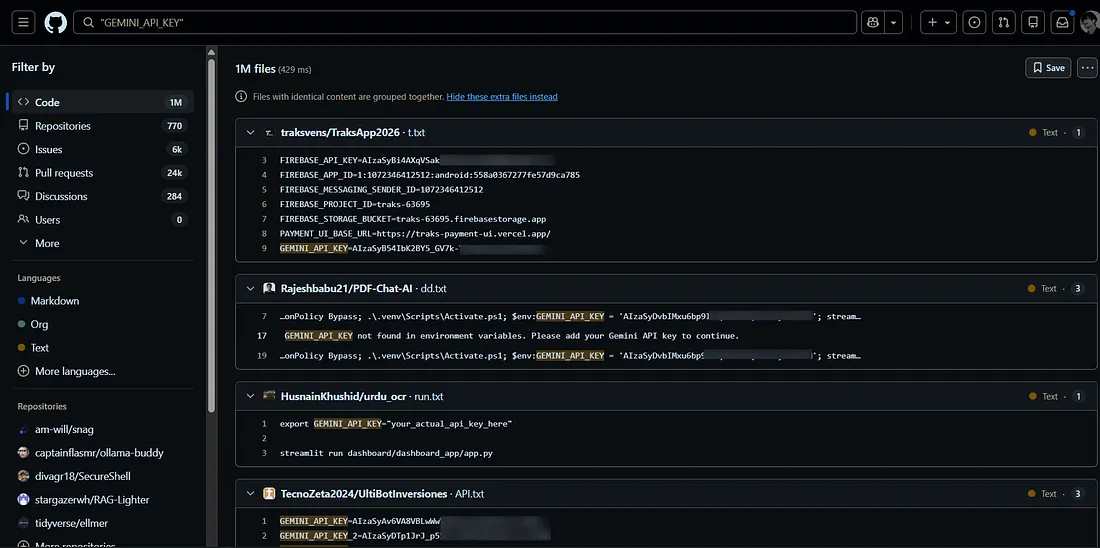Click the FIREBASE_PROJECT_ID=traks-63695 line
This screenshot has height=548, width=1100.
pyautogui.click(x=355, y=204)
